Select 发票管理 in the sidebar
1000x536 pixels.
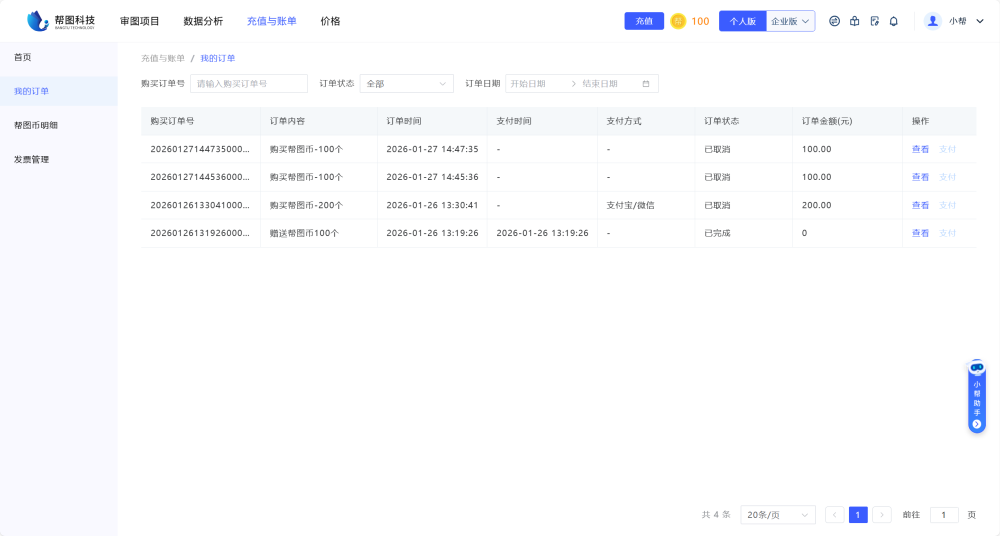pos(31,159)
